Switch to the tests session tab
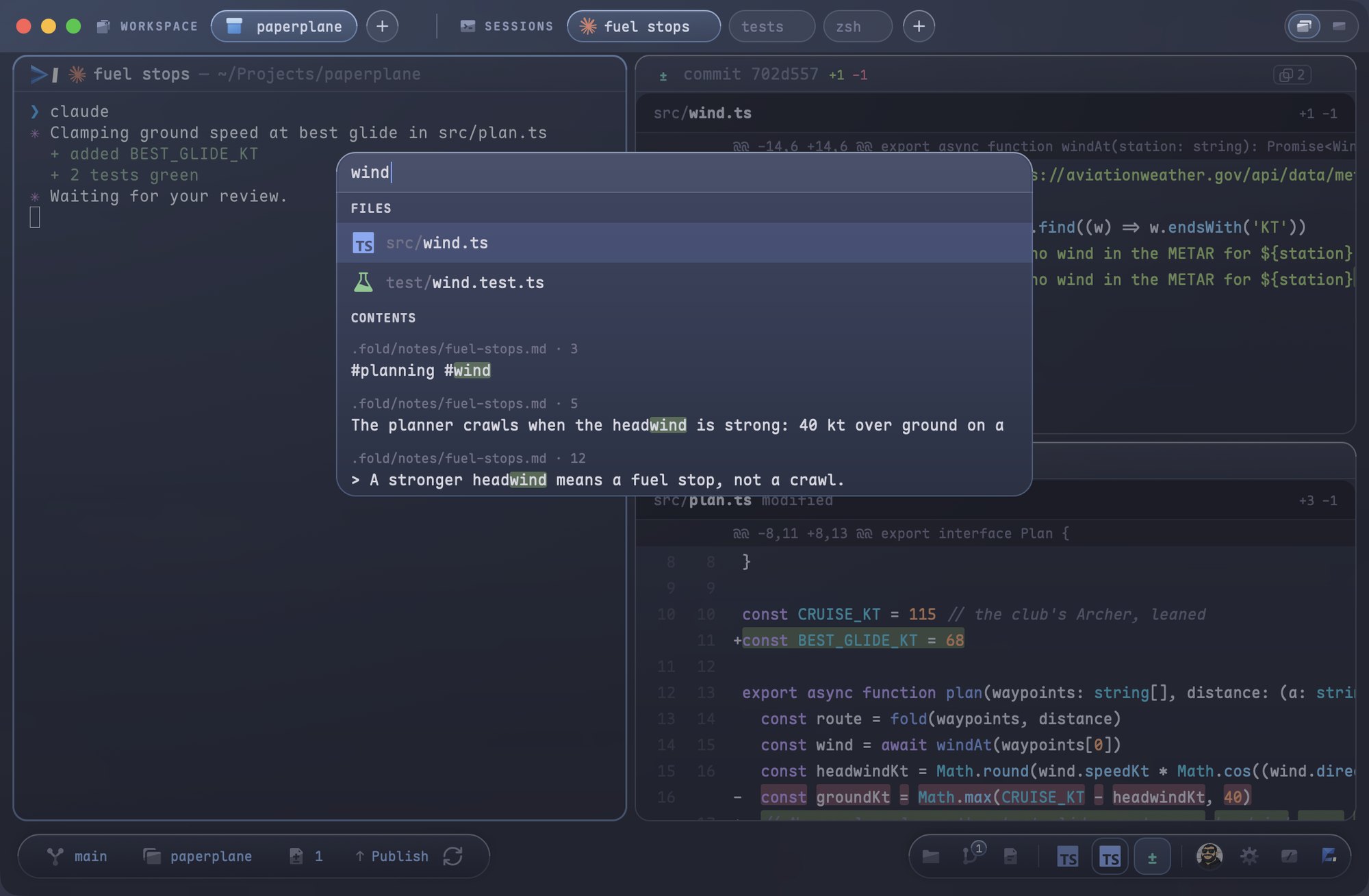Image resolution: width=1369 pixels, height=896 pixels. pos(771,26)
